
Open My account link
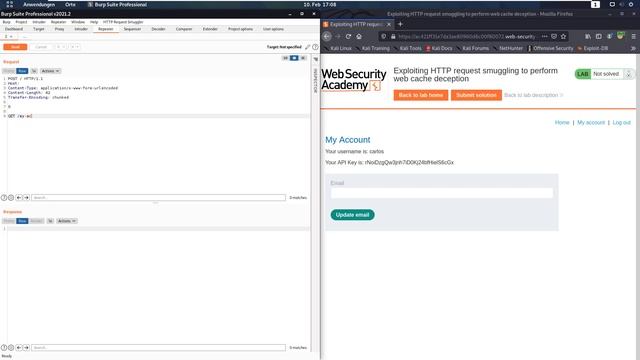[x=591, y=122]
